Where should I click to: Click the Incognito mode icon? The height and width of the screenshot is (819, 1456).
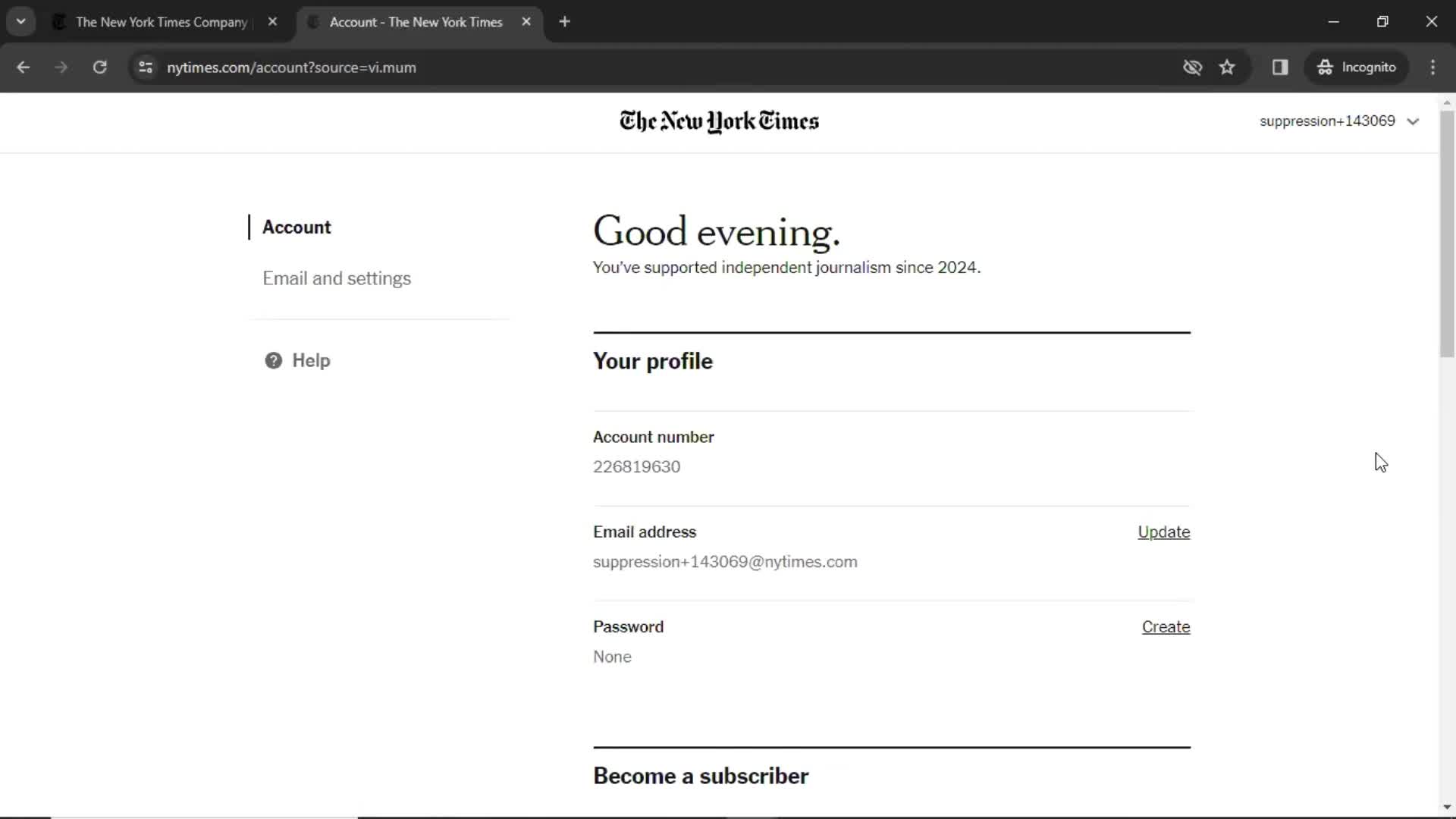[1323, 67]
